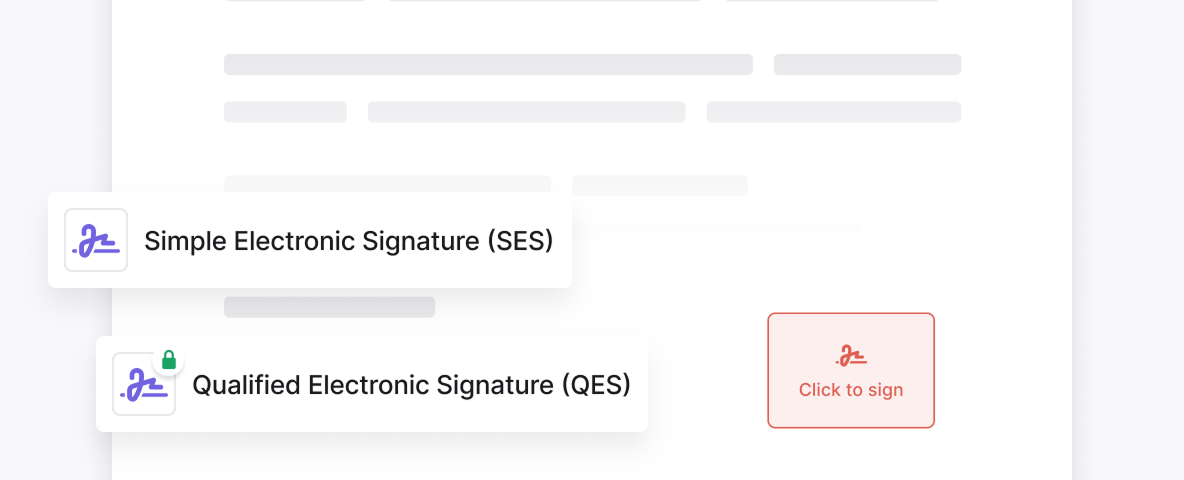Click the longest gray placeholder line
Screen dimensions: 1184x480
pos(488,65)
